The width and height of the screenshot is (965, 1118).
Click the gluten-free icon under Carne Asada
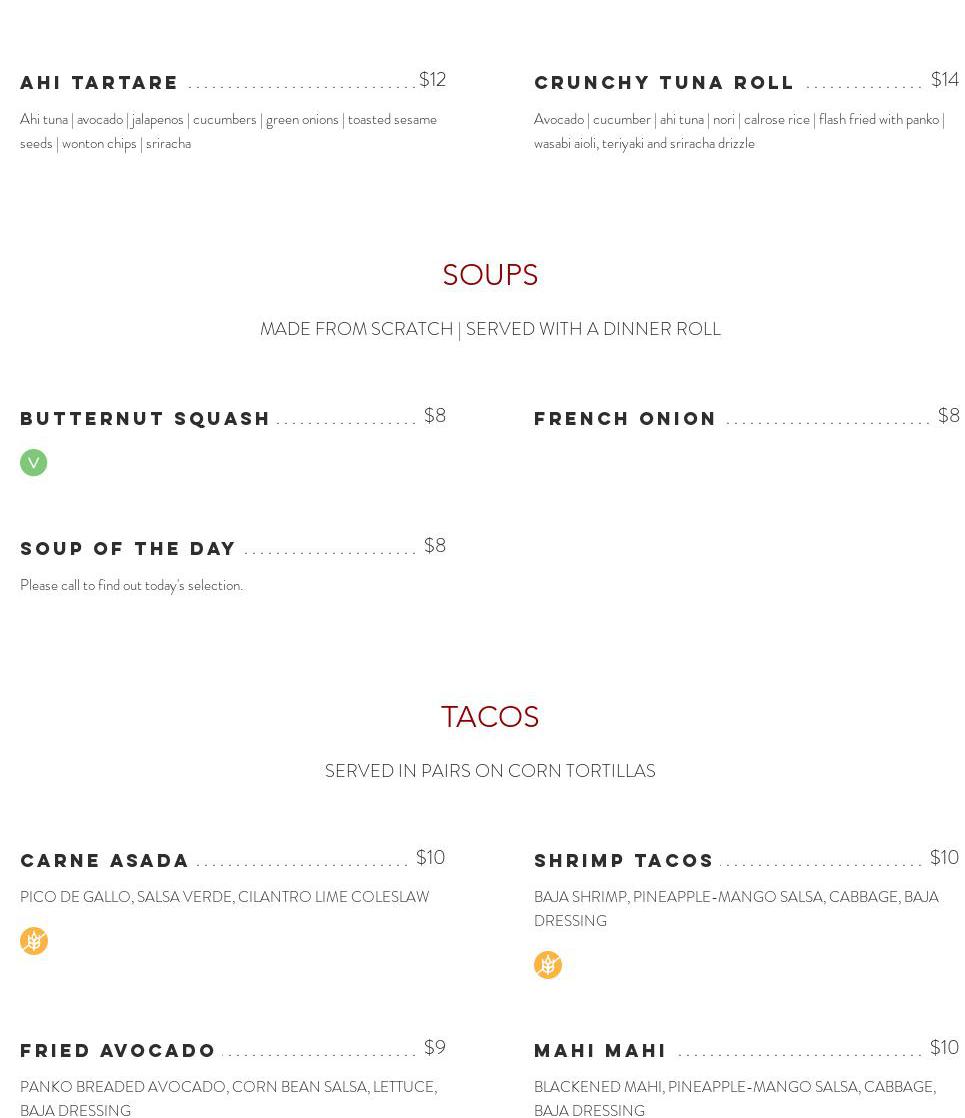(34, 941)
